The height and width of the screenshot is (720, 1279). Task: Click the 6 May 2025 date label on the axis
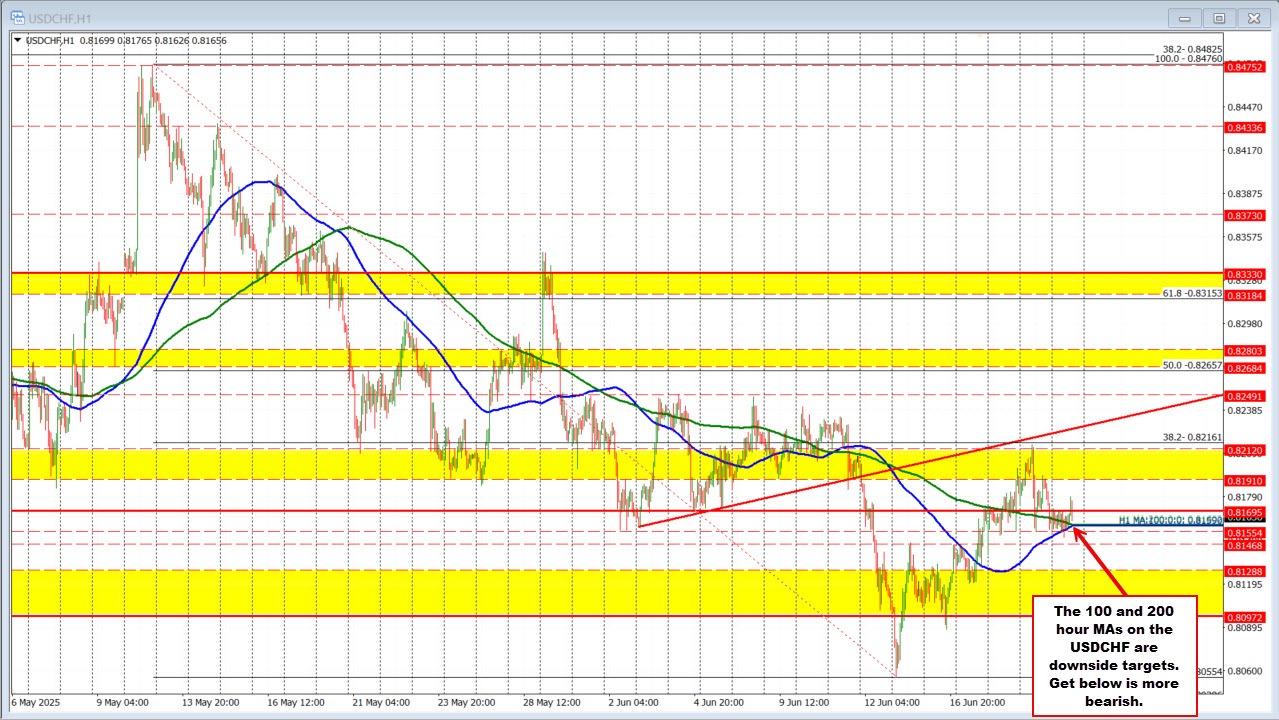click(x=33, y=703)
